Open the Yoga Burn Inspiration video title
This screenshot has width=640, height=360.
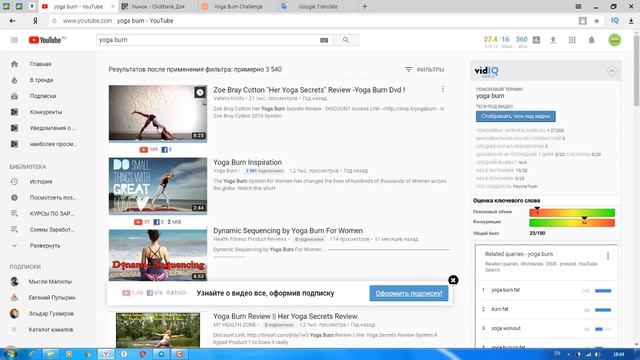(247, 162)
